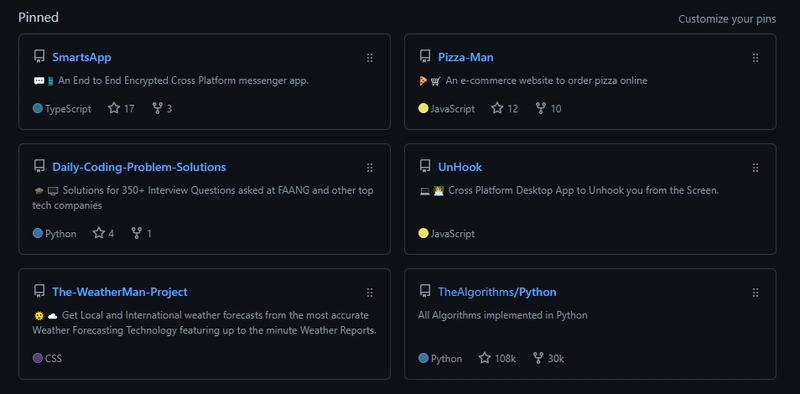The width and height of the screenshot is (800, 394).
Task: Click the repo icon beside The-WeatherMan-Project
Action: coord(39,291)
